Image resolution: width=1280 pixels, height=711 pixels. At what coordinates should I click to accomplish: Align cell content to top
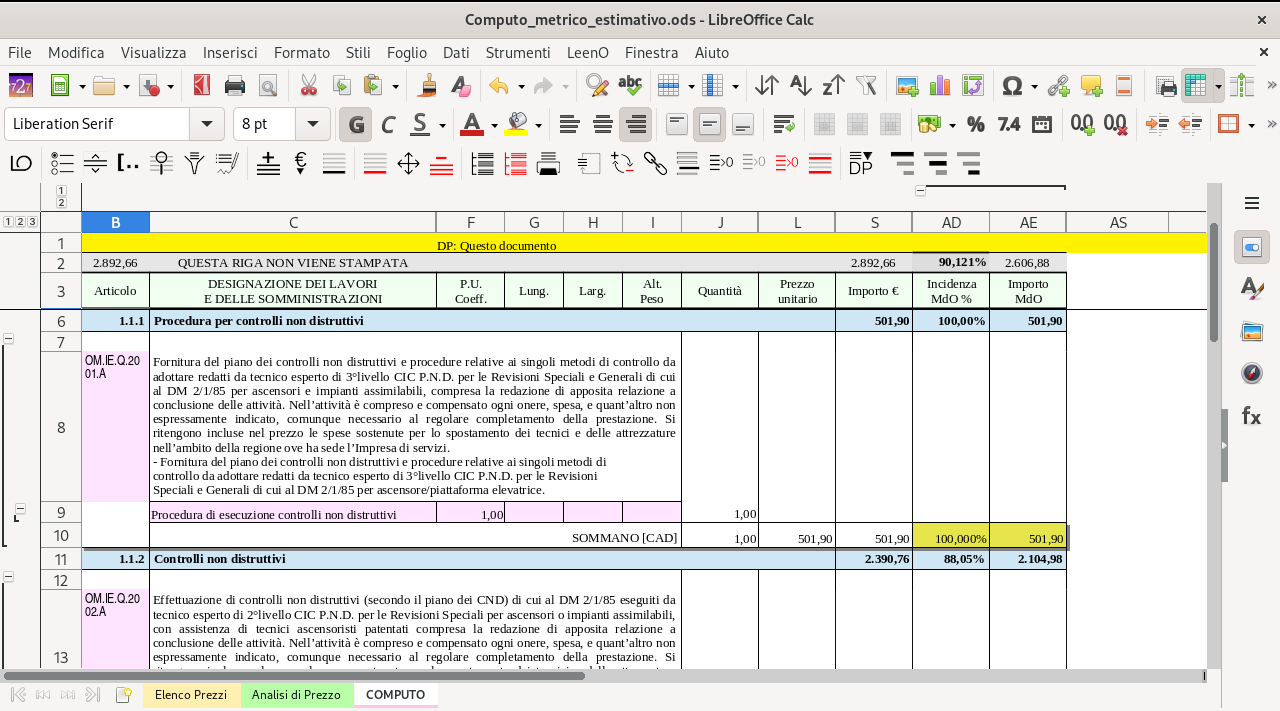pos(677,125)
